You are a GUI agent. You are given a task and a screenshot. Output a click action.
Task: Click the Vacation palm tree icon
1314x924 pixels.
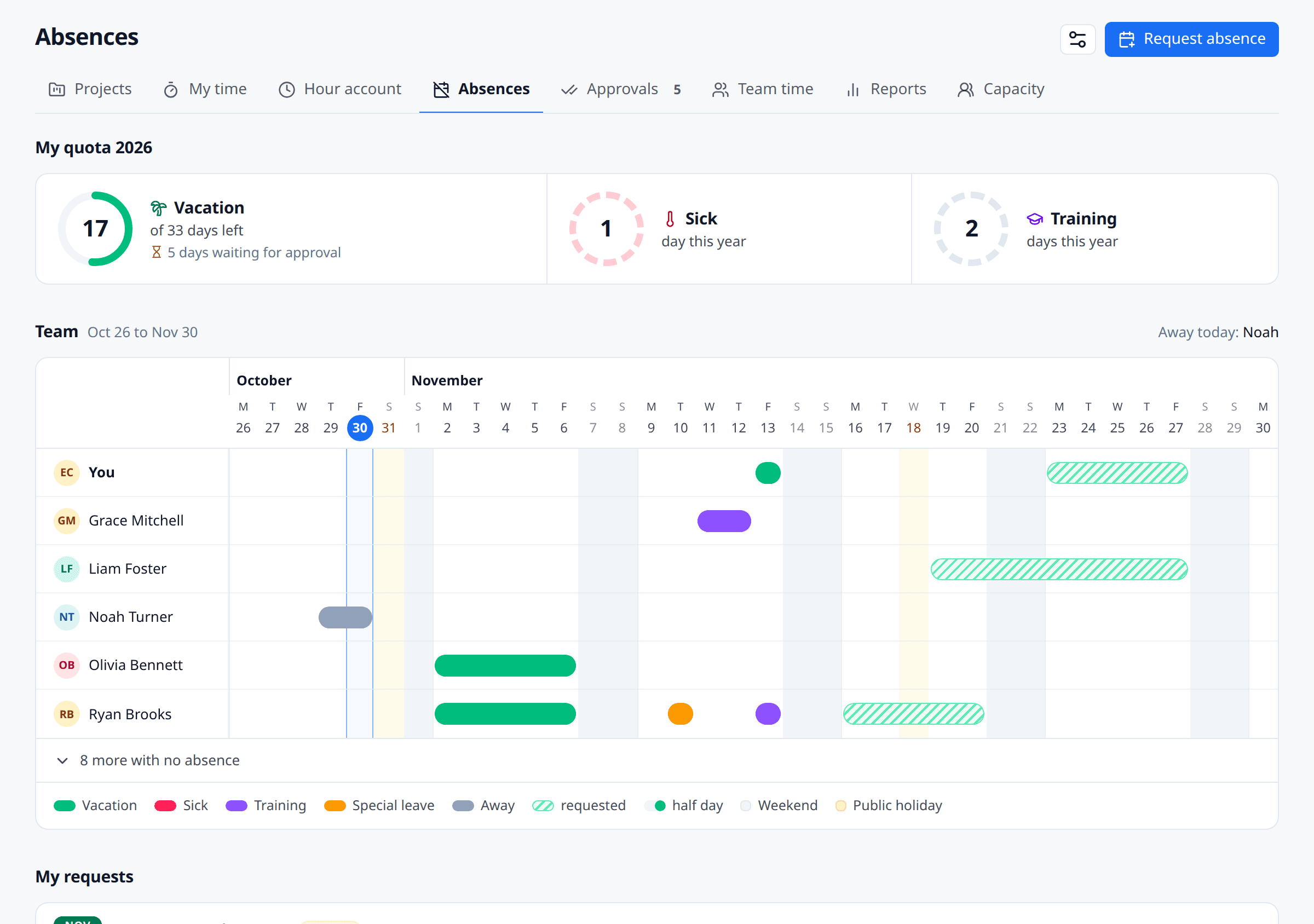[x=159, y=207]
